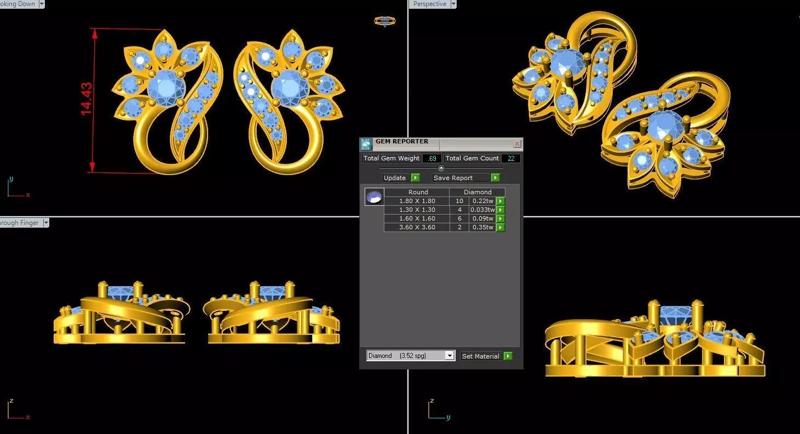
Task: Open the Through Finger viewport menu arrow
Action: [x=46, y=223]
